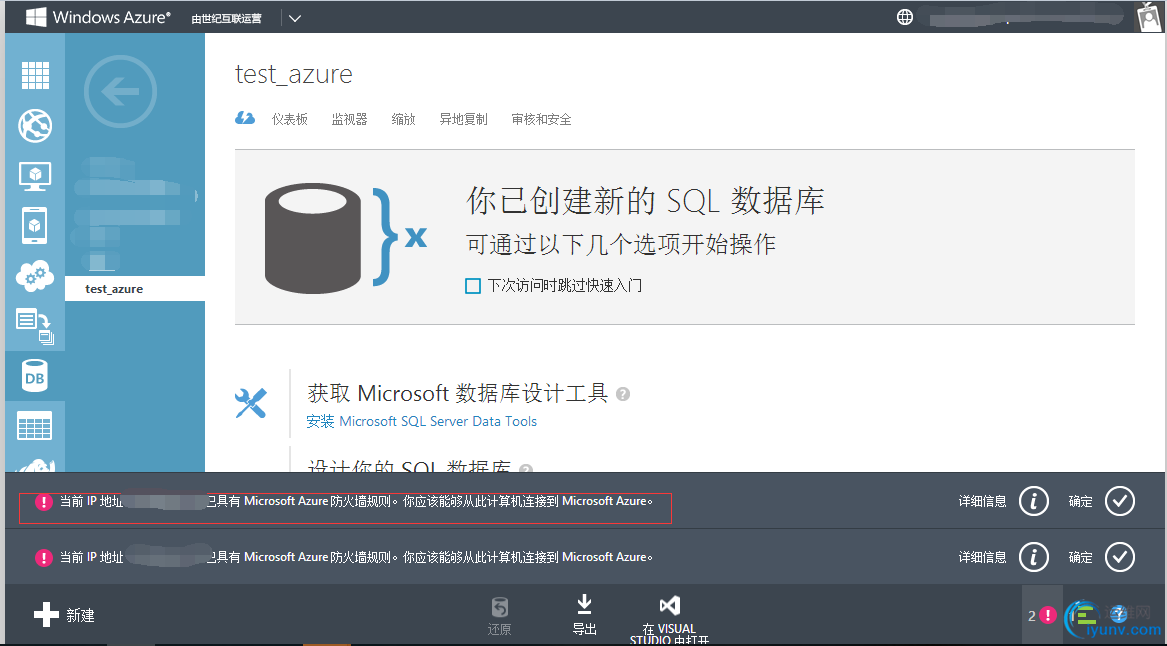Switch to 仪表板 tab

click(x=290, y=119)
